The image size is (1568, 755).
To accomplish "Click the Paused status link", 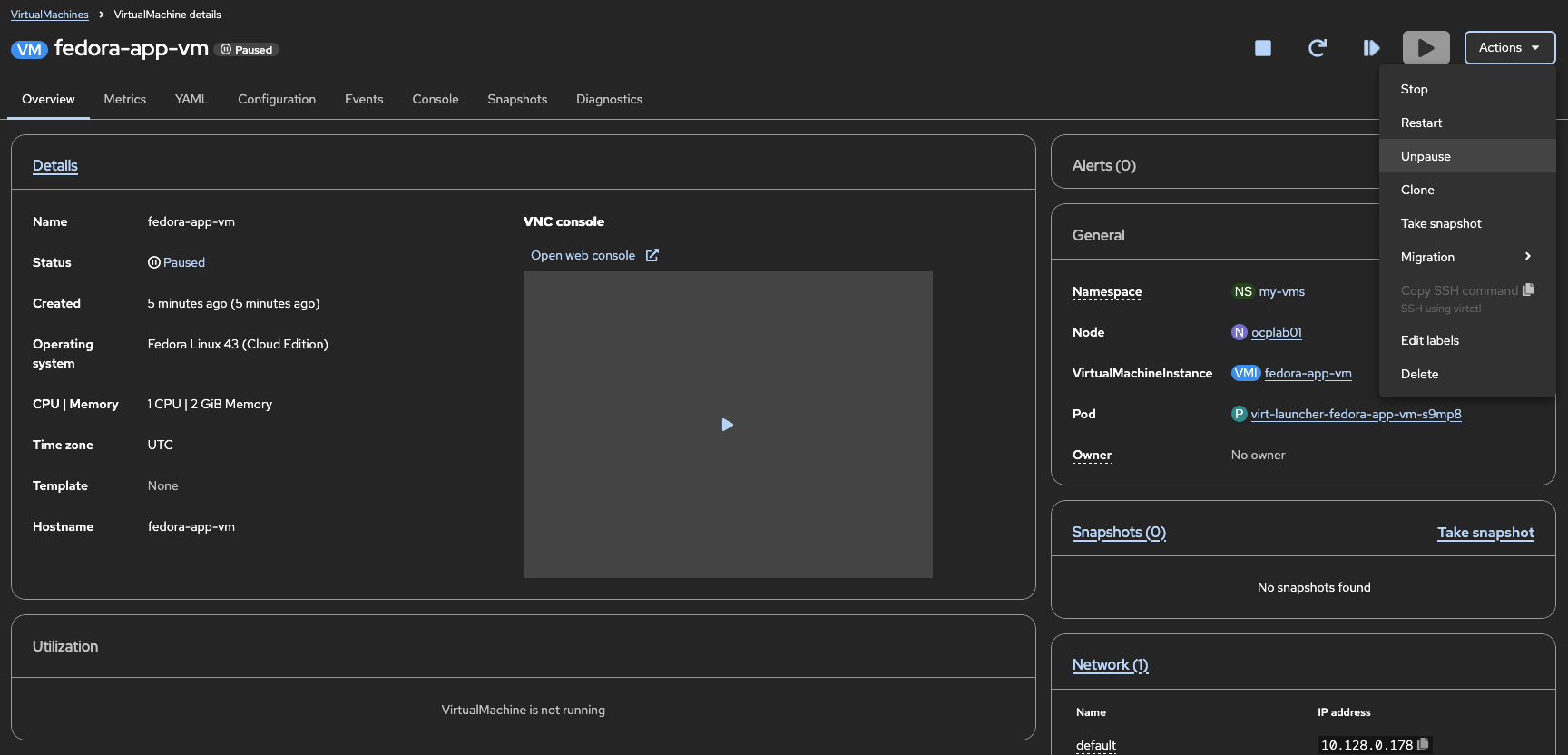I will click(184, 262).
